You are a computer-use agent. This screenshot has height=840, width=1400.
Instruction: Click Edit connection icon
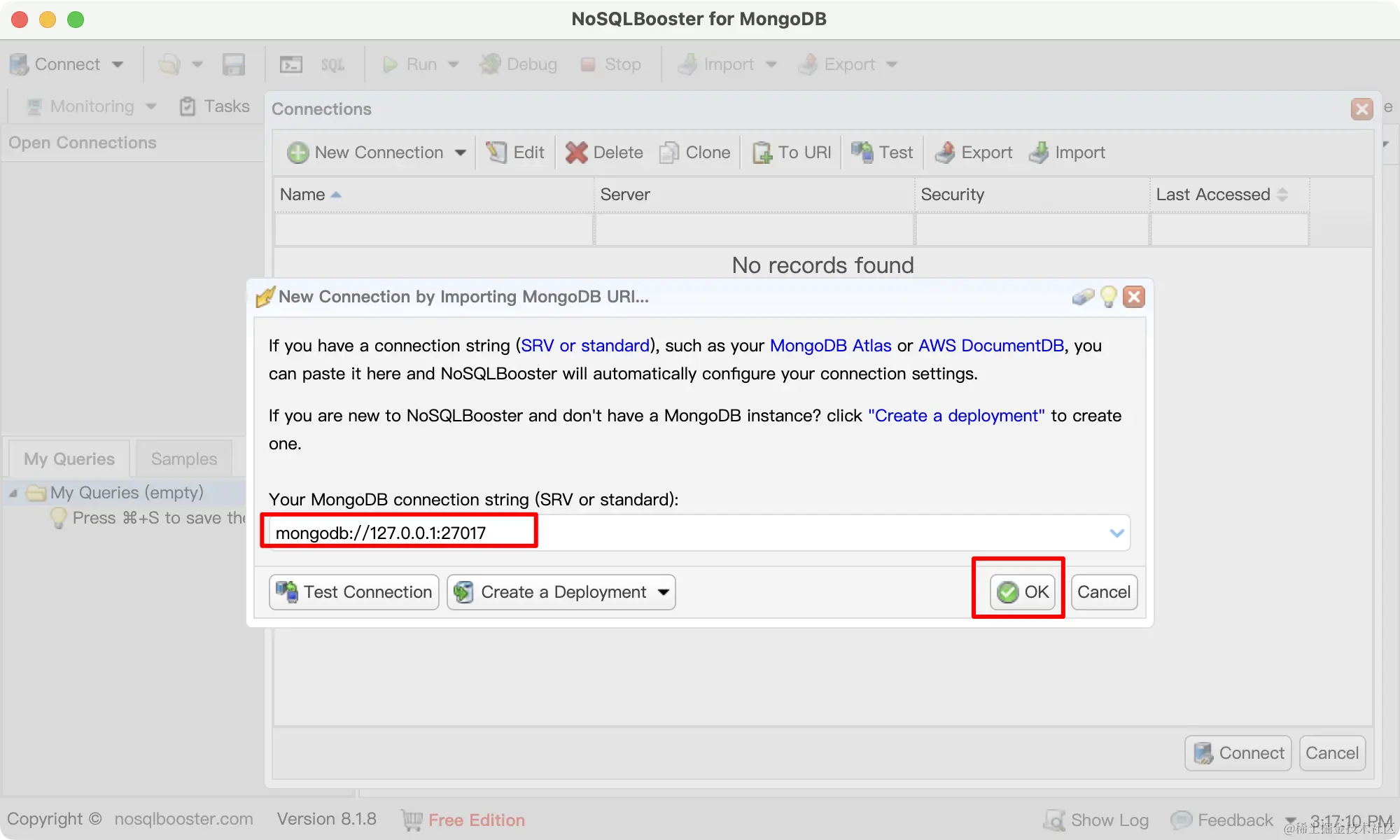click(496, 153)
